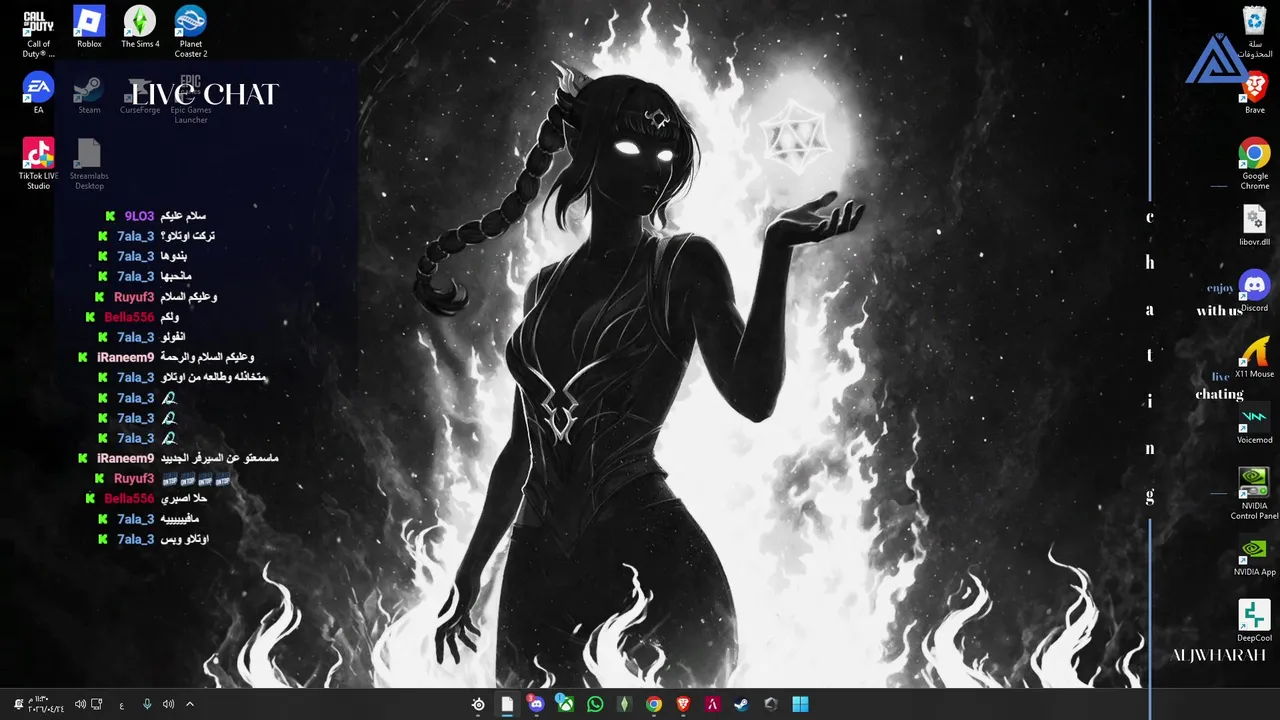The width and height of the screenshot is (1280, 720).
Task: Open the taskbar clock and date
Action: pyautogui.click(x=48, y=704)
